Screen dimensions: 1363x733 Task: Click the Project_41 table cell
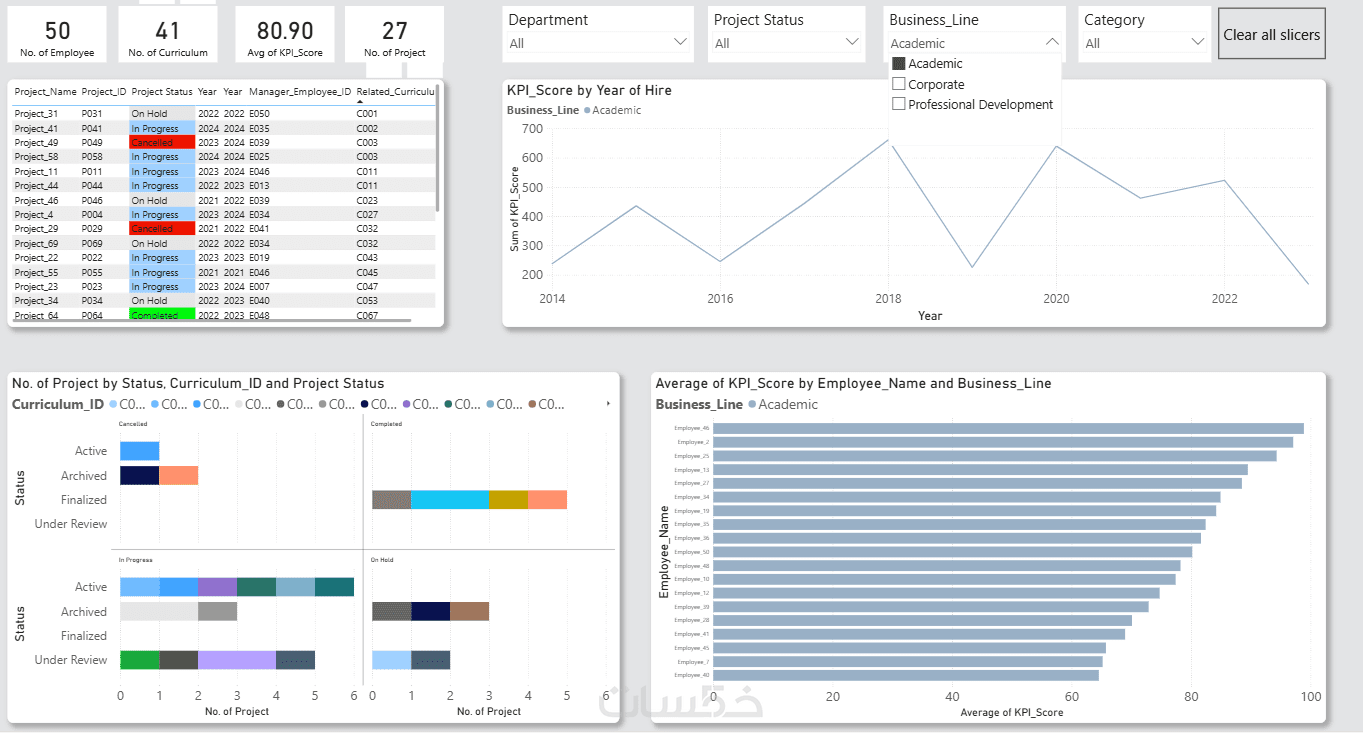tap(36, 128)
